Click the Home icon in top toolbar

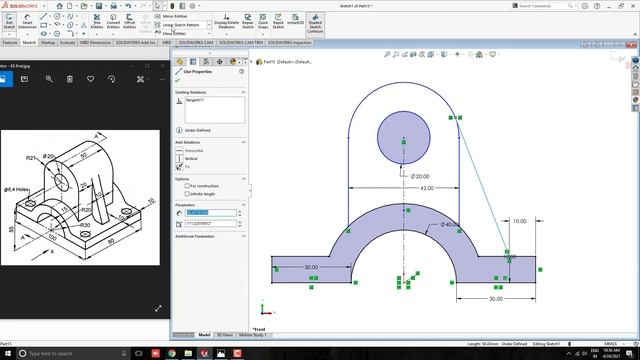click(x=60, y=6)
